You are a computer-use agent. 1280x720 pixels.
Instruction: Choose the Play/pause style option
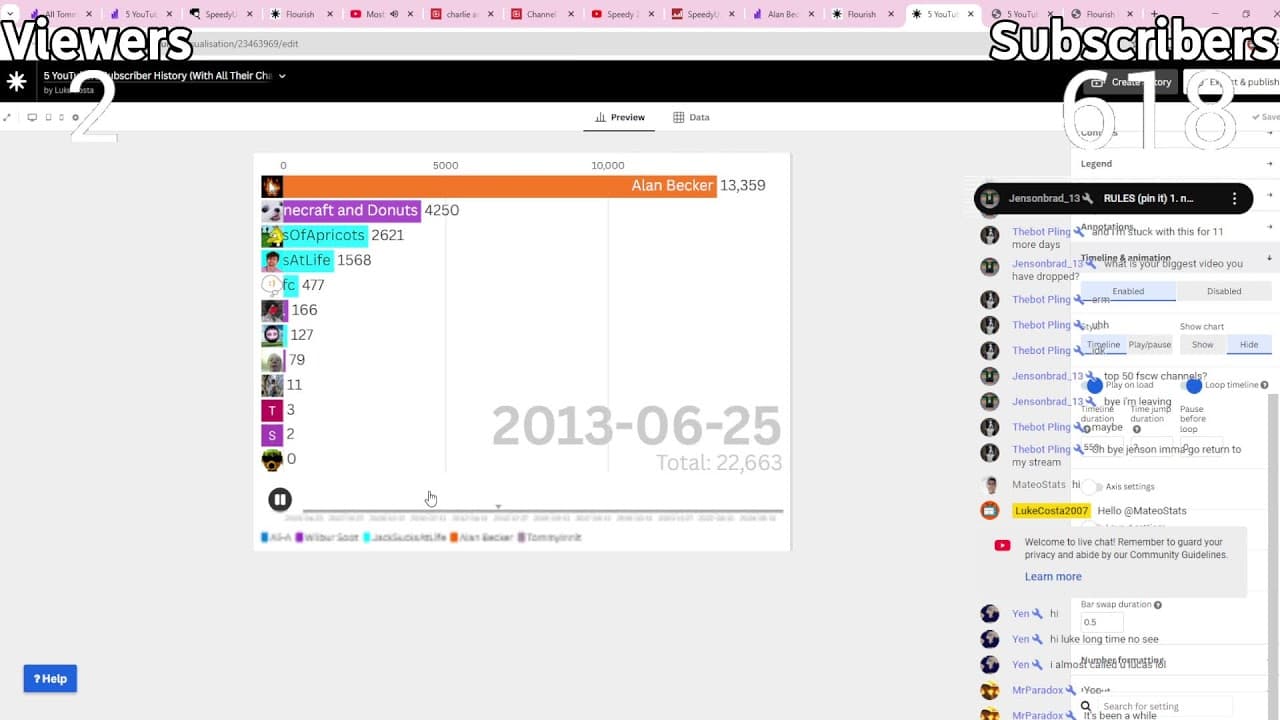[1149, 345]
